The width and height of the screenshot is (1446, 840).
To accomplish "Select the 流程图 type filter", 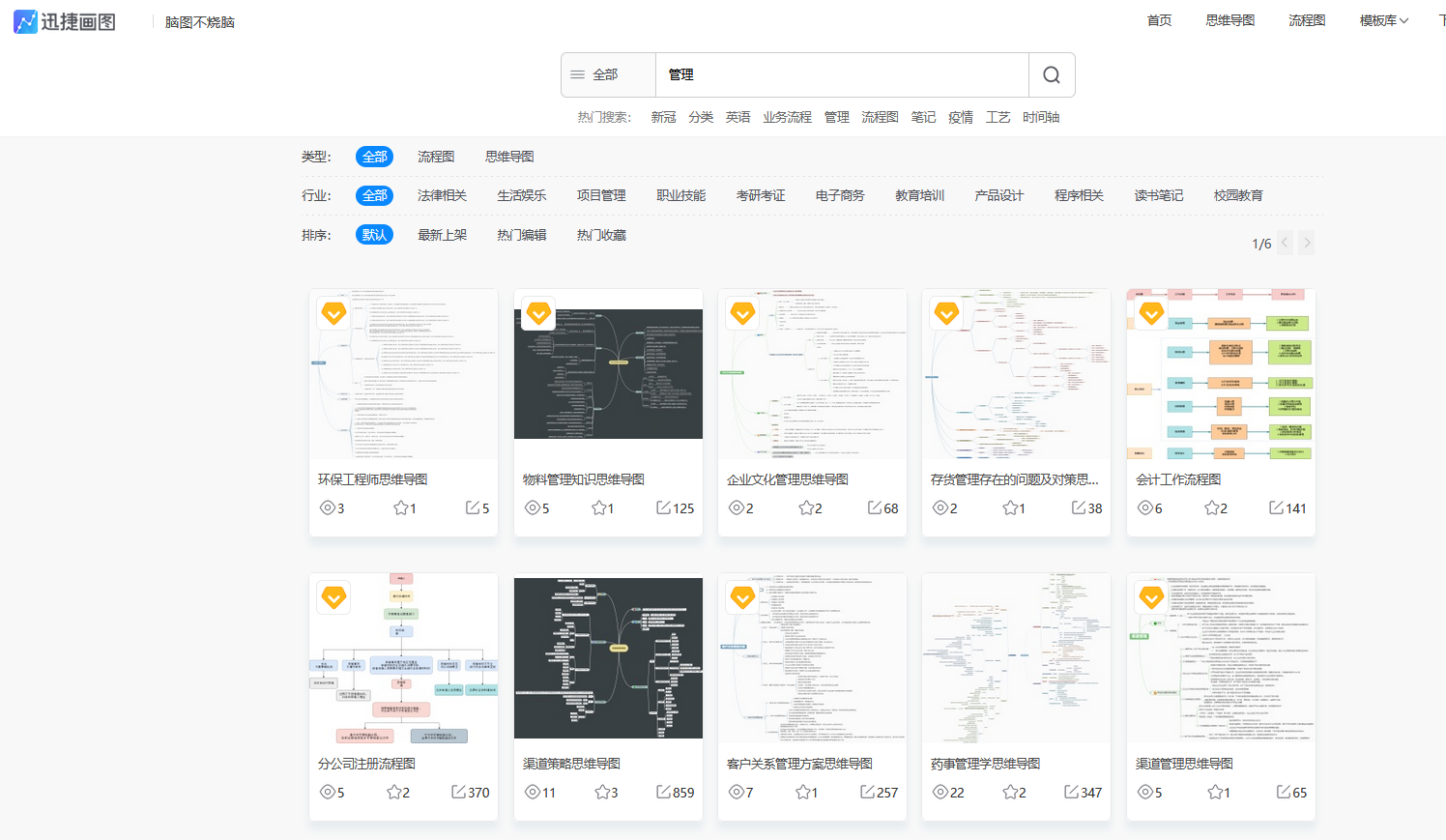I will (435, 156).
